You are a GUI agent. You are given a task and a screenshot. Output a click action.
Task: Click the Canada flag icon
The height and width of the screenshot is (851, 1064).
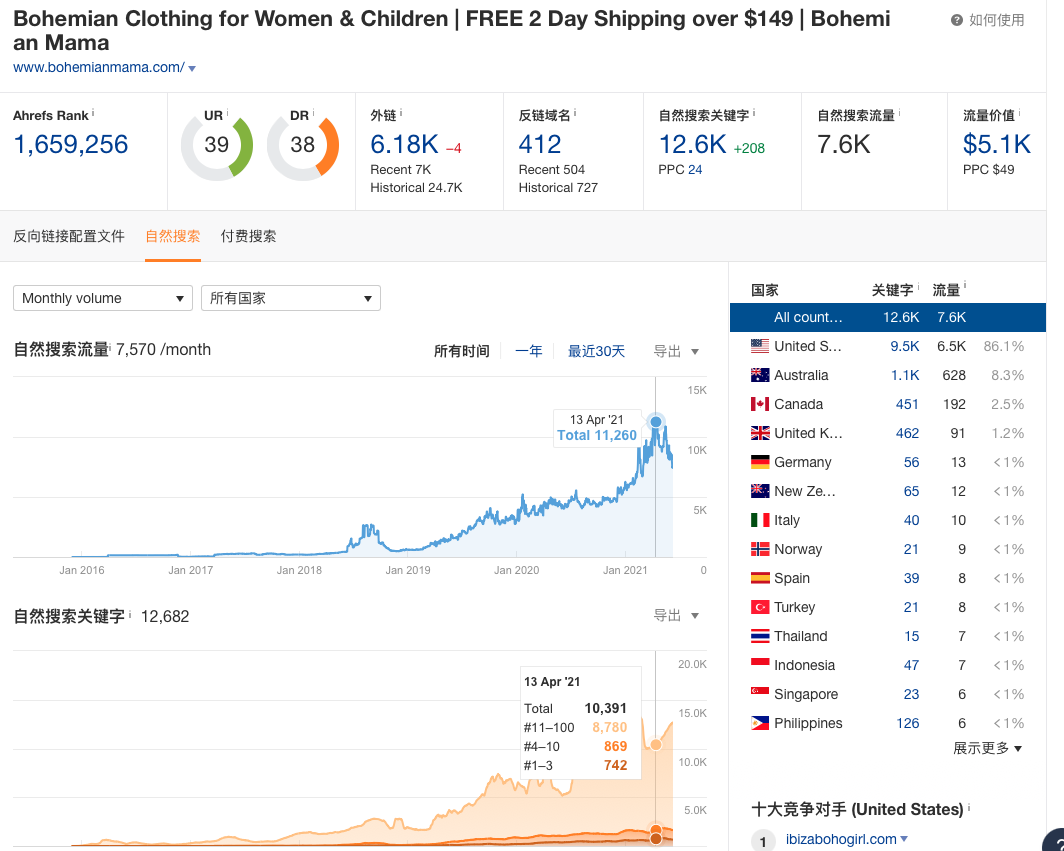coord(760,404)
